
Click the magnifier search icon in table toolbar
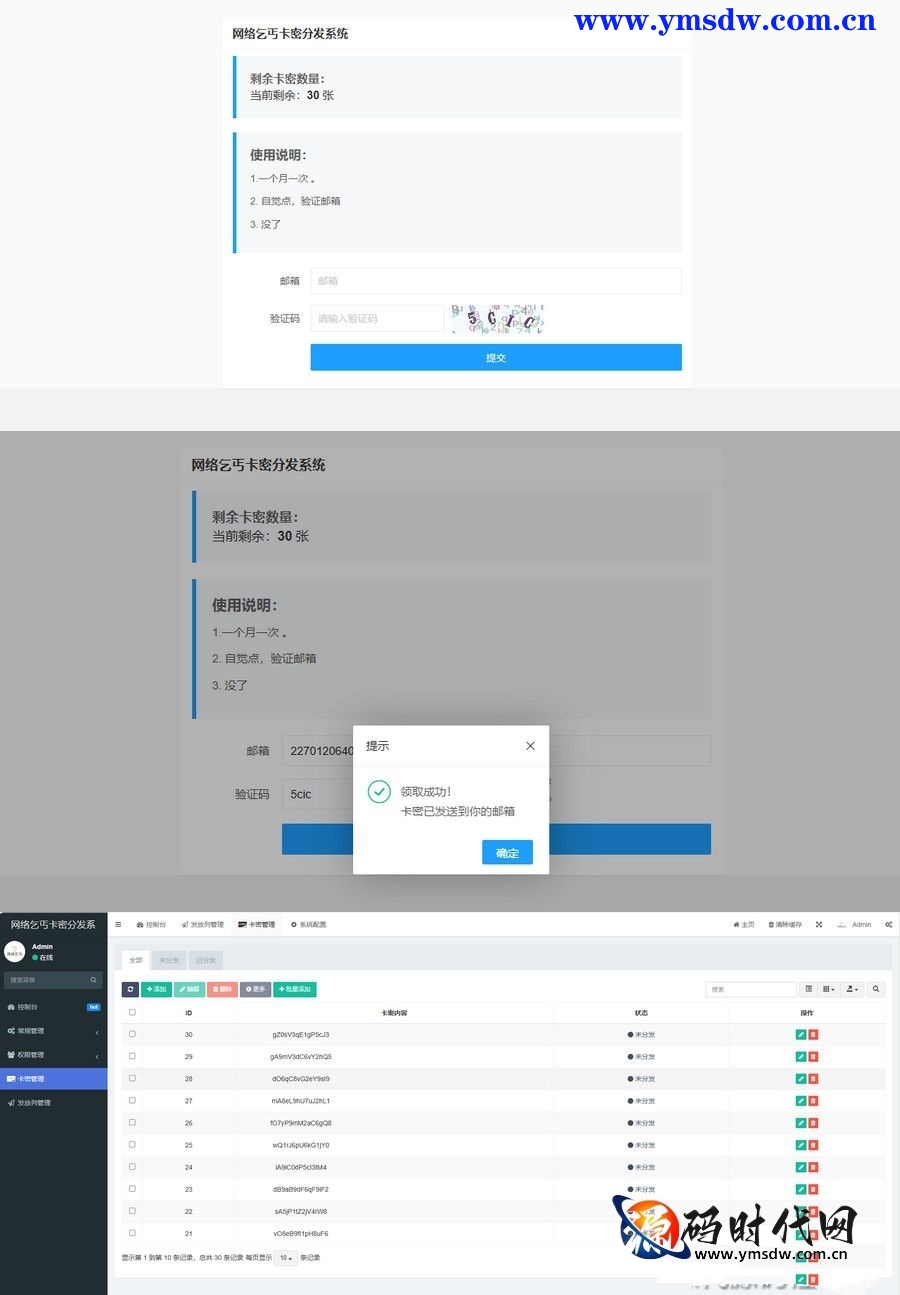tap(876, 989)
